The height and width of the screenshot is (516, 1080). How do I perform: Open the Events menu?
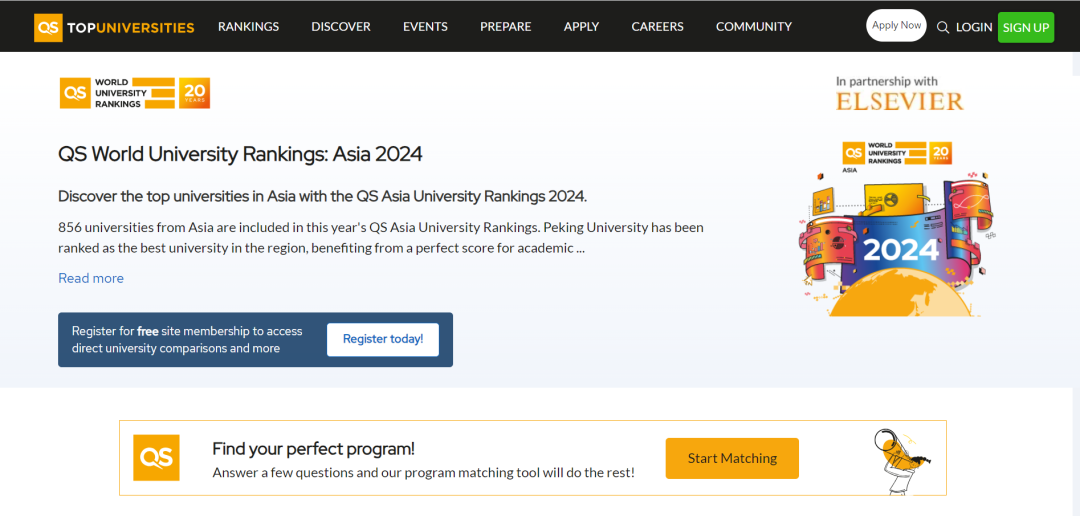click(425, 27)
